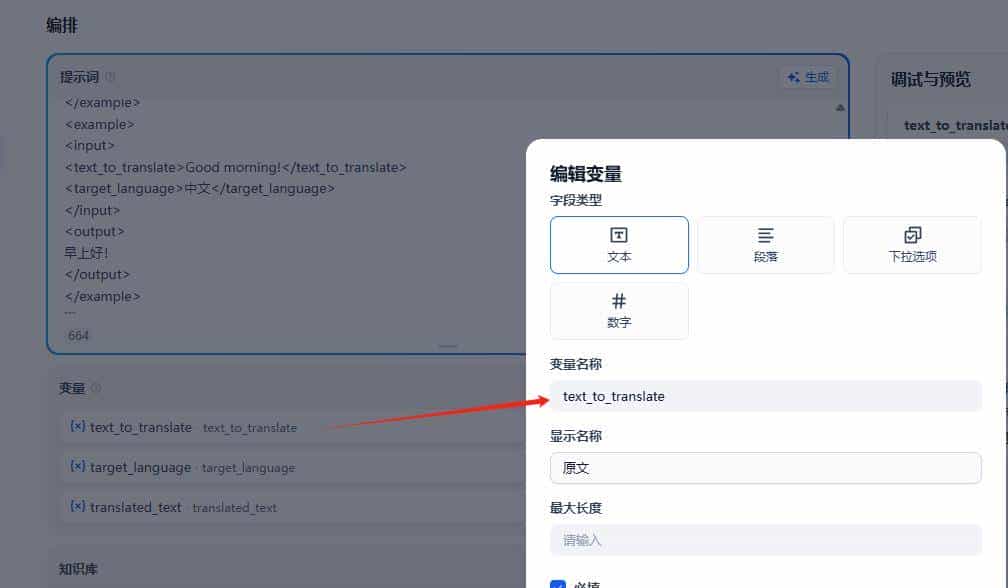Click the help icon next to 变量
The image size is (1008, 588).
[x=96, y=387]
